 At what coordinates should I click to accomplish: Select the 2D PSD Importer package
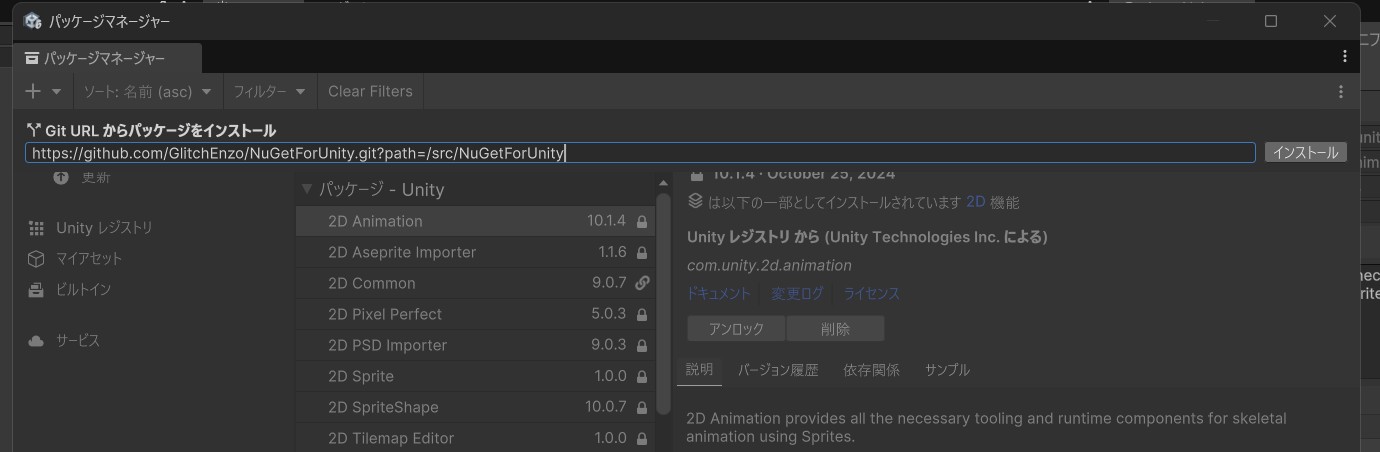point(475,345)
